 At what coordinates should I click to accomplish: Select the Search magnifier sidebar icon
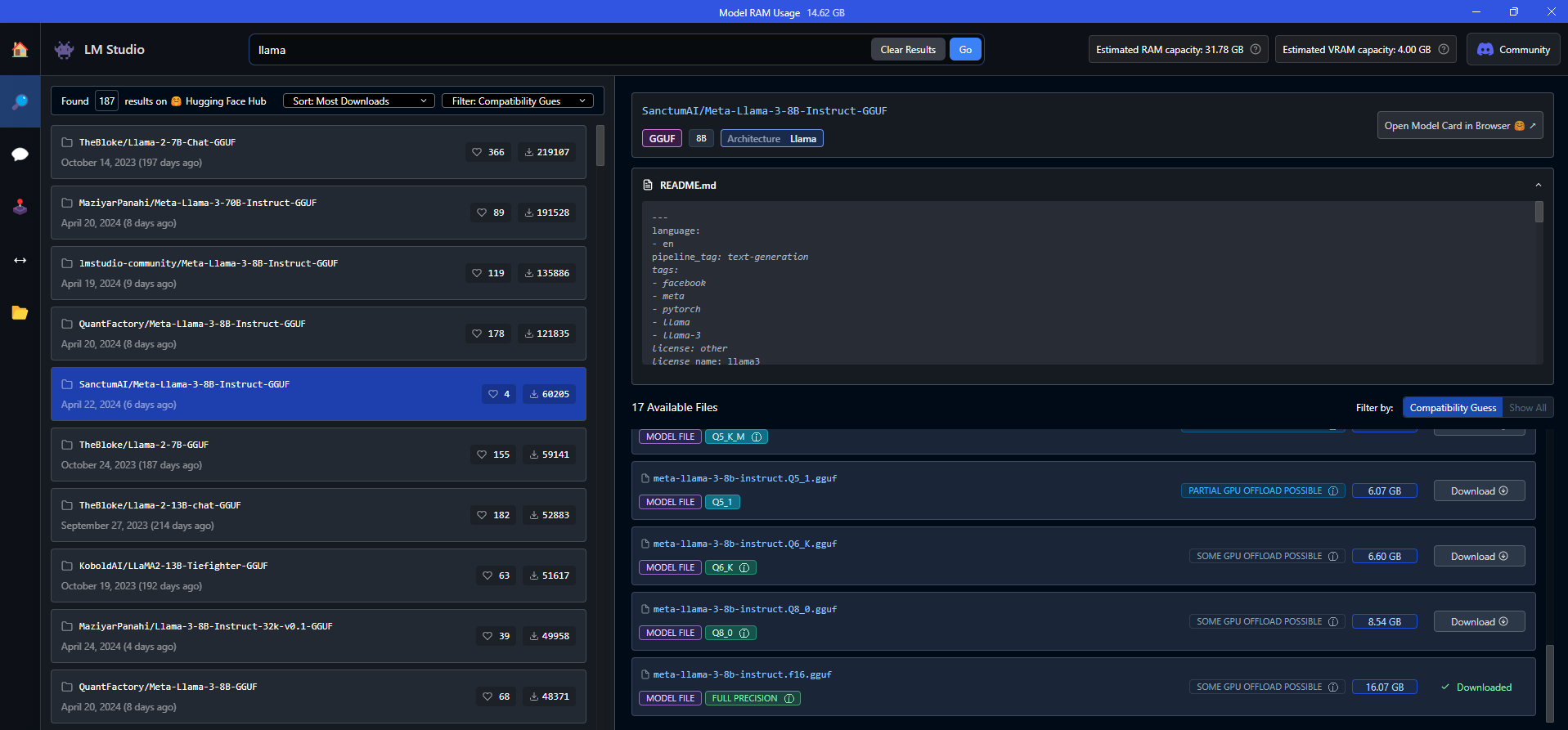[x=20, y=101]
